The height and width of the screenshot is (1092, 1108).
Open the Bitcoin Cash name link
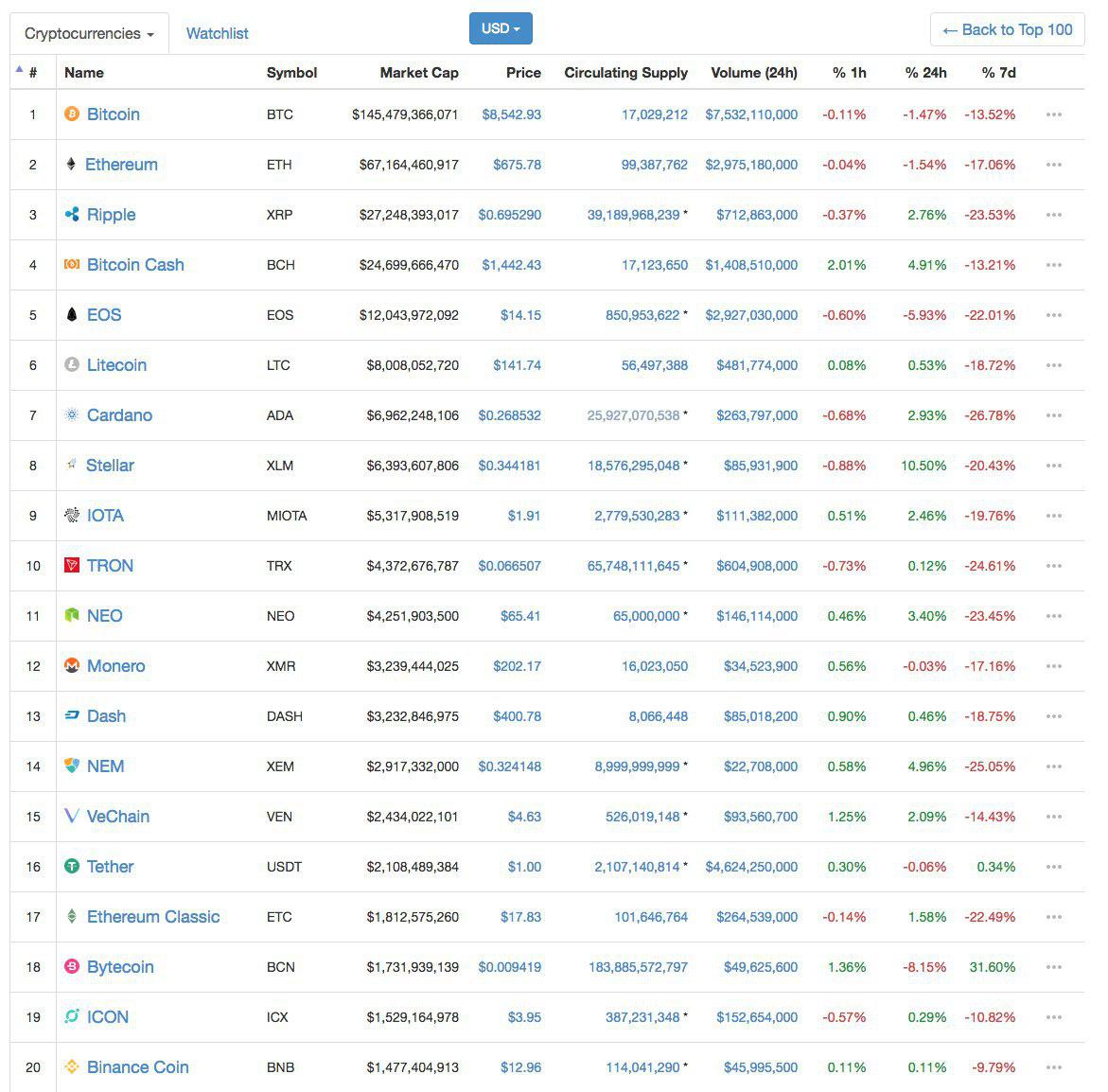click(x=135, y=264)
